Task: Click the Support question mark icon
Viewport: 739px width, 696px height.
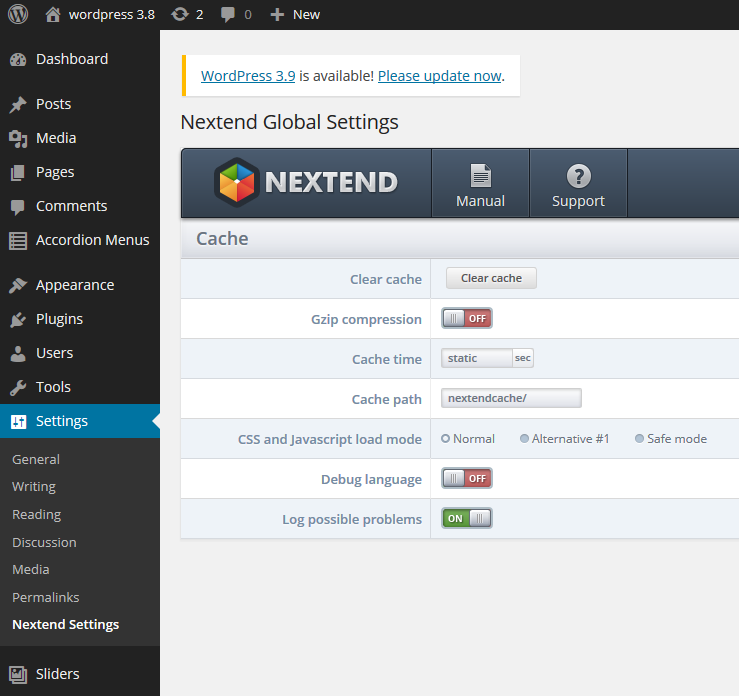Action: (x=578, y=176)
